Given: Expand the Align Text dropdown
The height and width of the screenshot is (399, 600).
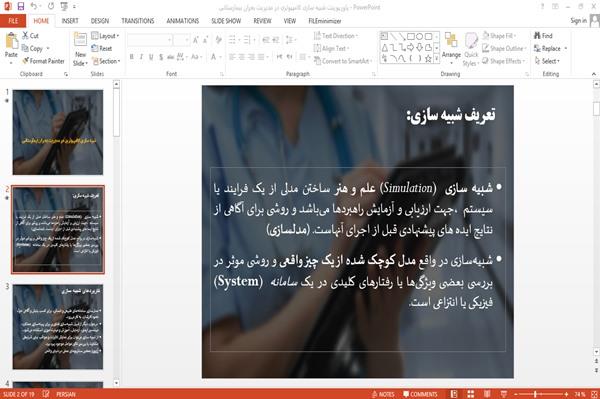Looking at the screenshot, I should pyautogui.click(x=331, y=48).
